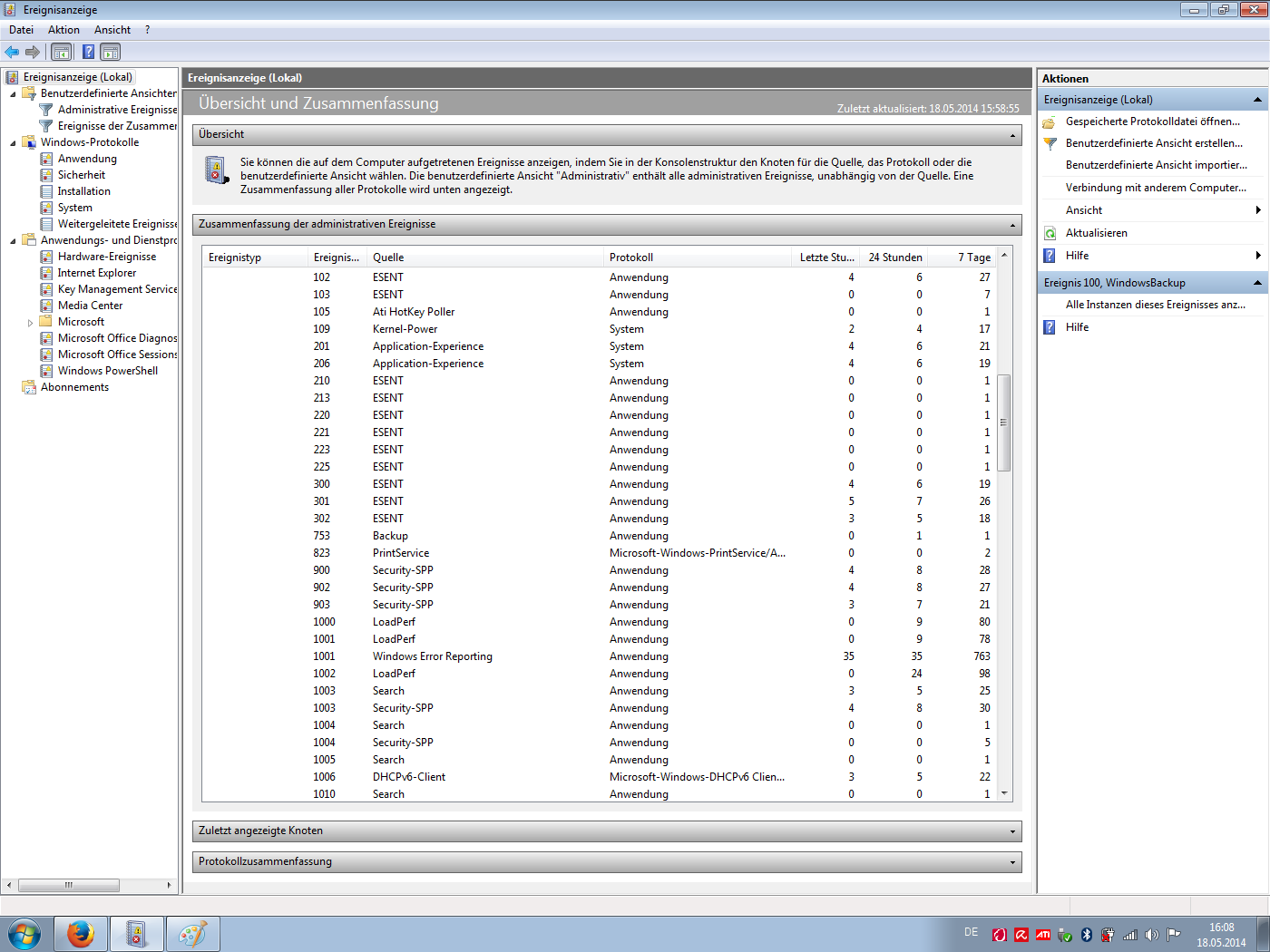The image size is (1270, 952).
Task: Click Alle Instanzen dieses Ereignisses anz... action
Action: (1156, 305)
